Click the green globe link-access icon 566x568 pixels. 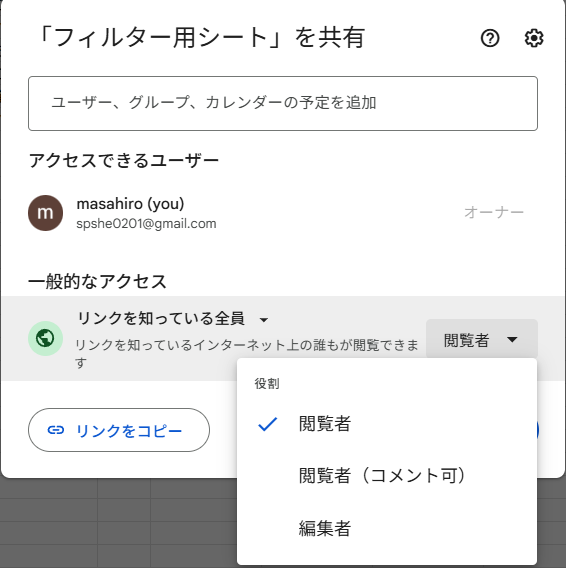pos(45,338)
